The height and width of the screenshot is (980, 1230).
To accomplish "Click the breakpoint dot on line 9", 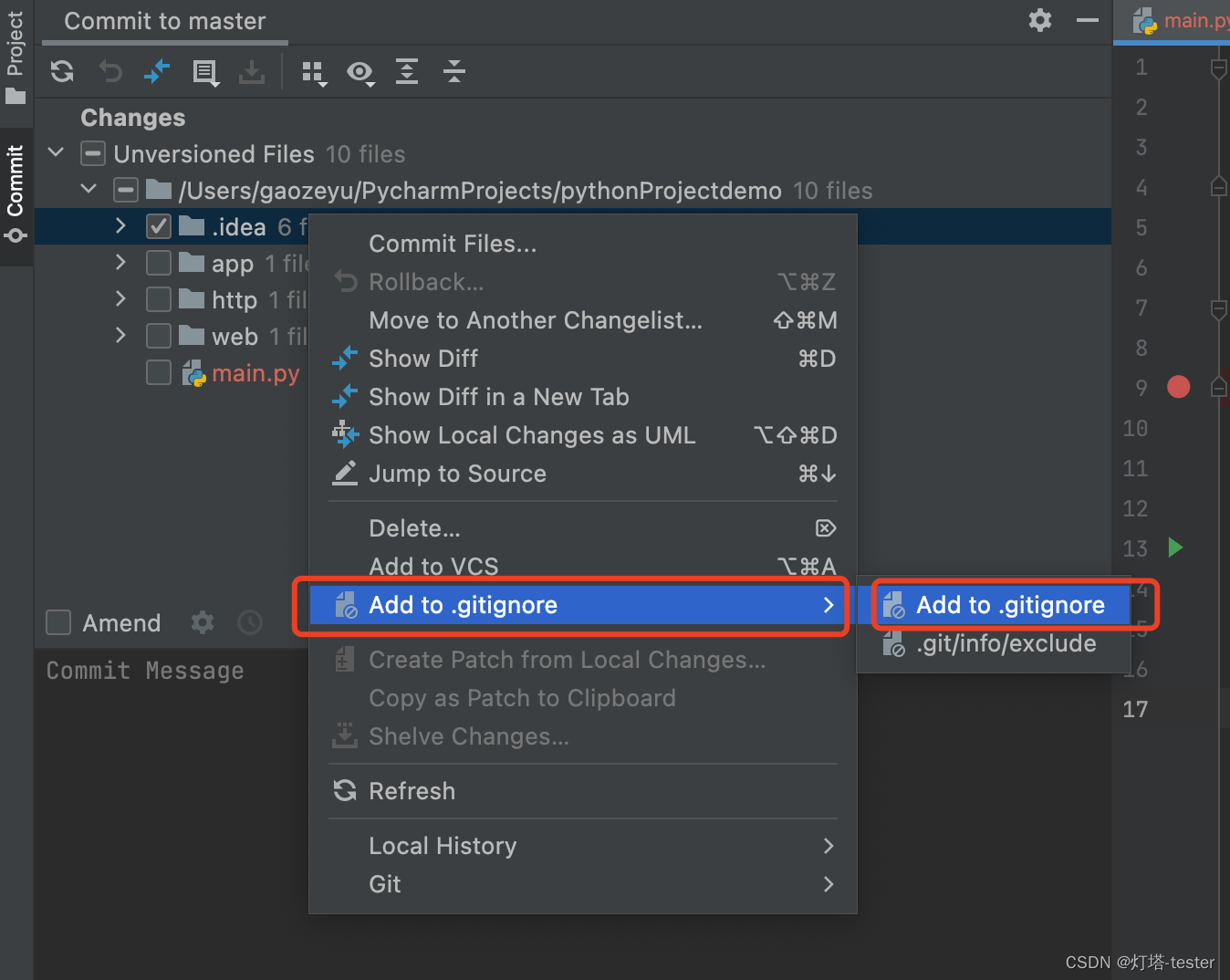I will 1179,387.
